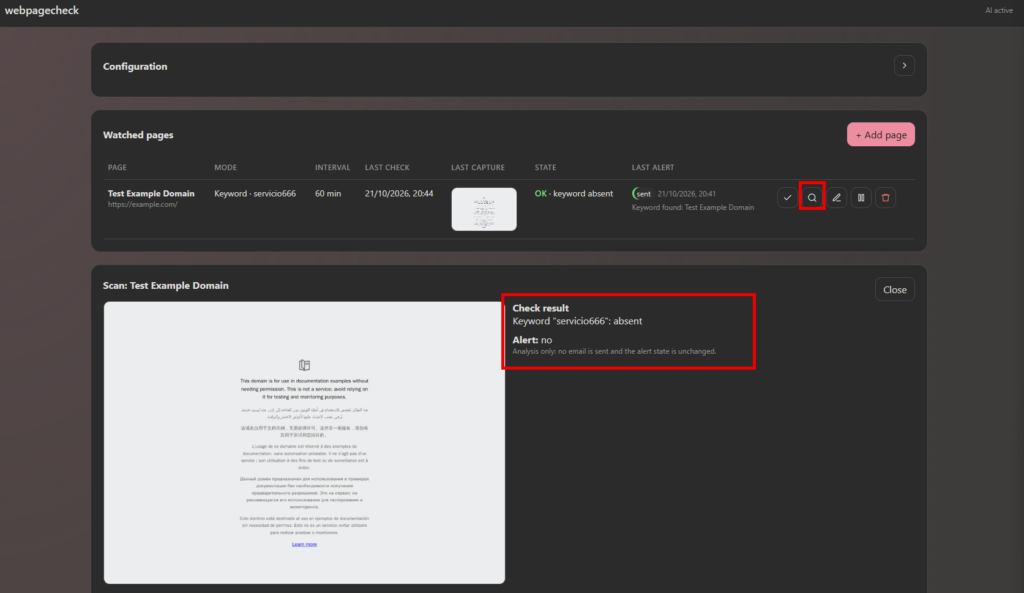Click the check-now checkmark icon
Image resolution: width=1024 pixels, height=593 pixels.
pos(787,197)
